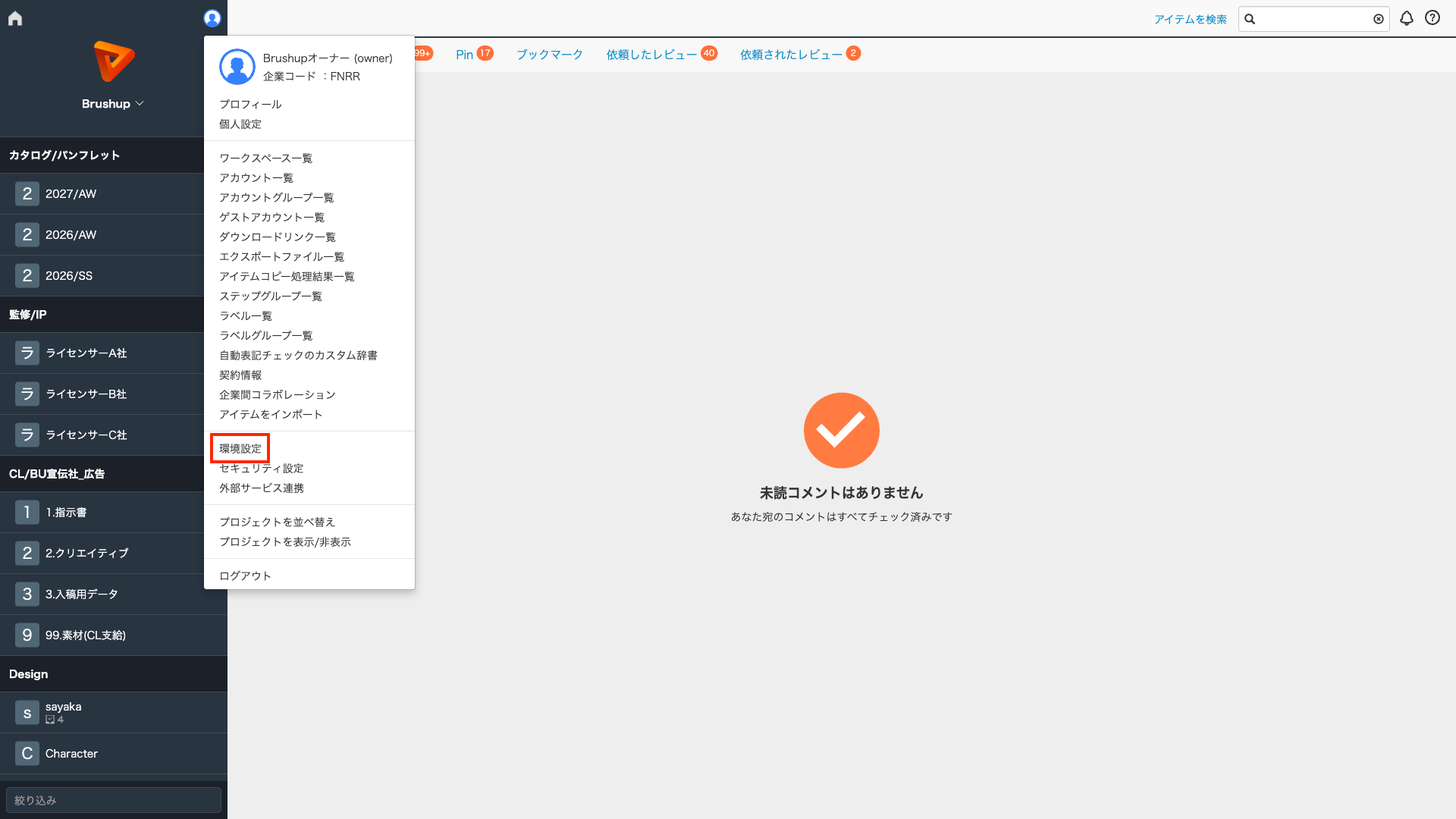Image resolution: width=1456 pixels, height=819 pixels.
Task: Select ログアウト from the account menu
Action: coord(245,576)
